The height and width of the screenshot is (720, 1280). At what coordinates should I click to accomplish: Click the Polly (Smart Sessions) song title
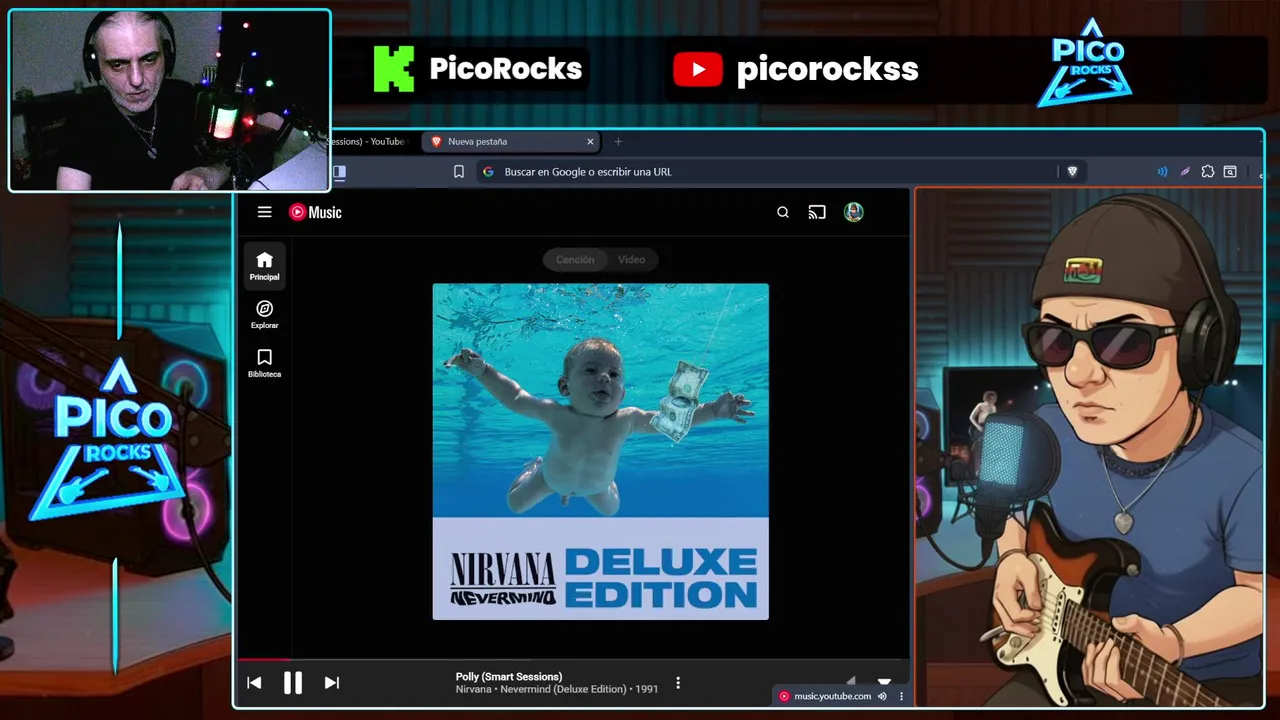509,677
